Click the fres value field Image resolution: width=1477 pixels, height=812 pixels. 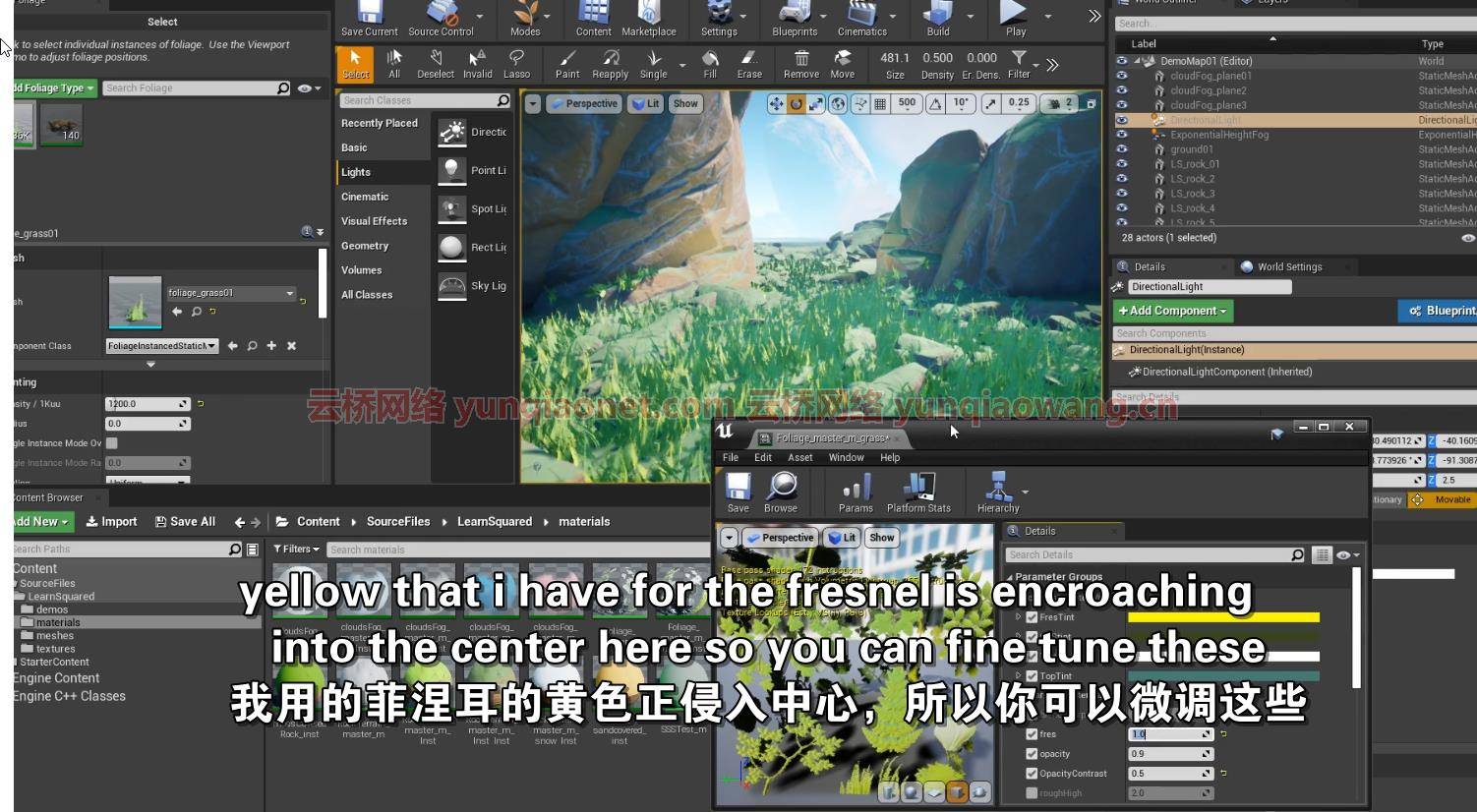(1171, 734)
